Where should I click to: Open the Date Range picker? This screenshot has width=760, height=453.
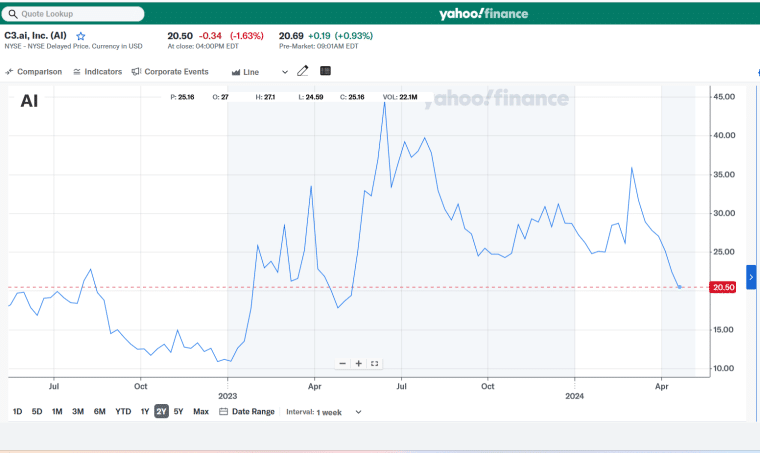tap(247, 411)
